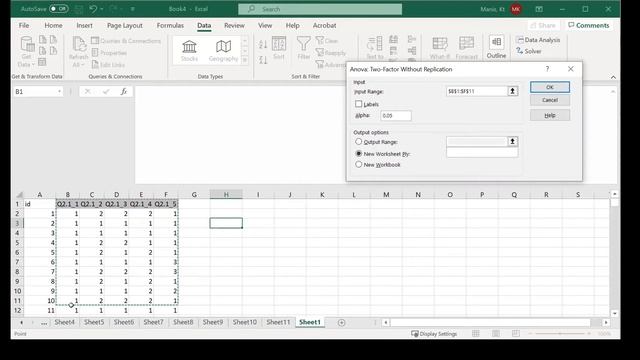This screenshot has height=360, width=640.
Task: Click Insert Function fx icon
Action: coord(124,91)
